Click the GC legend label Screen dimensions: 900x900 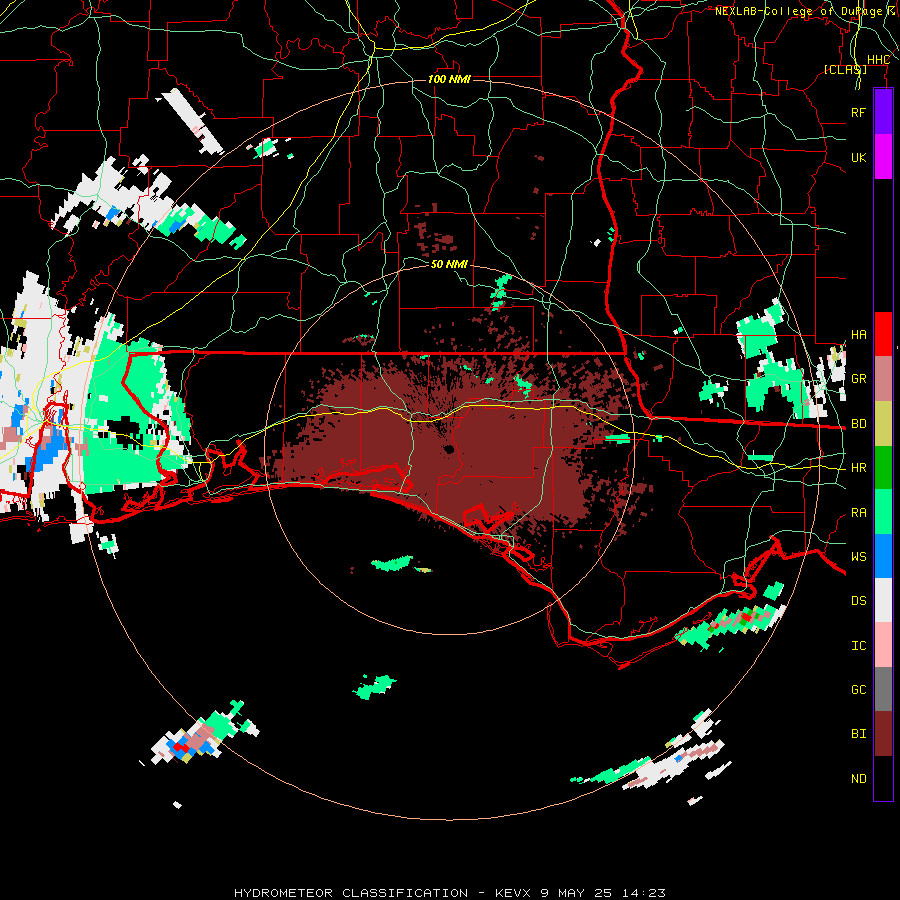[858, 690]
